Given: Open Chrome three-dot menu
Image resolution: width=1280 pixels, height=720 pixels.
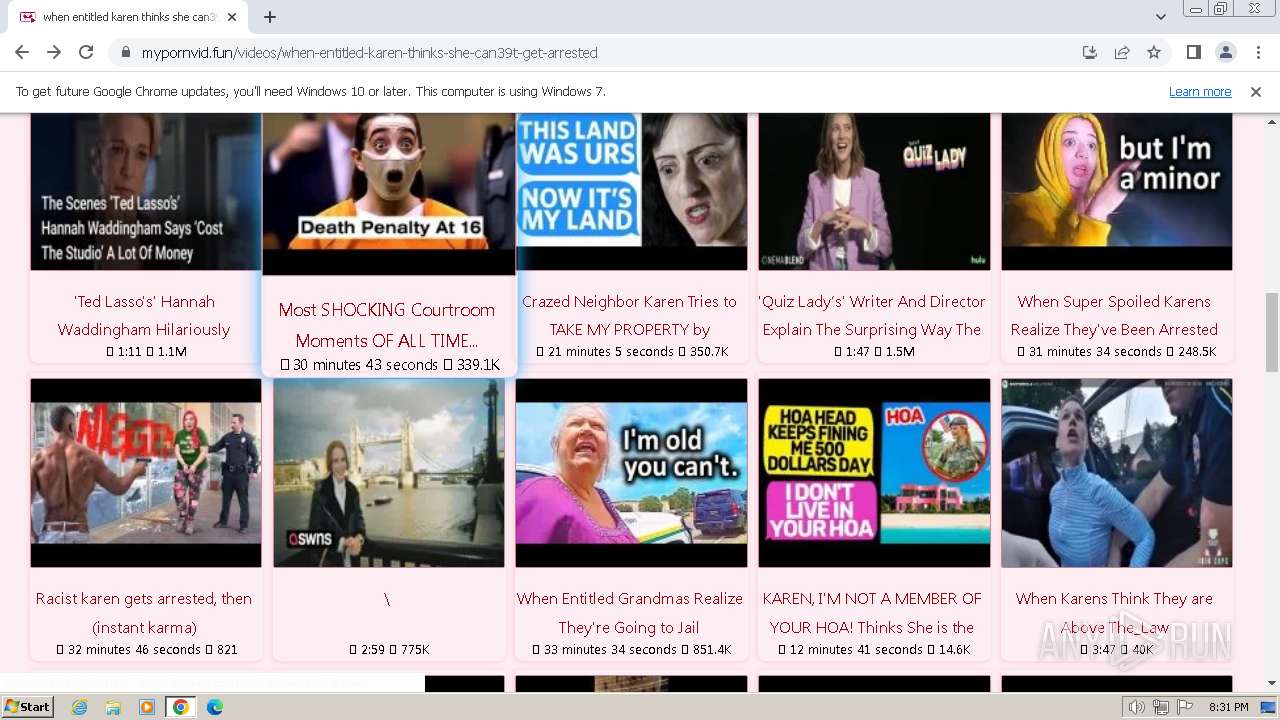Looking at the screenshot, I should point(1258,52).
